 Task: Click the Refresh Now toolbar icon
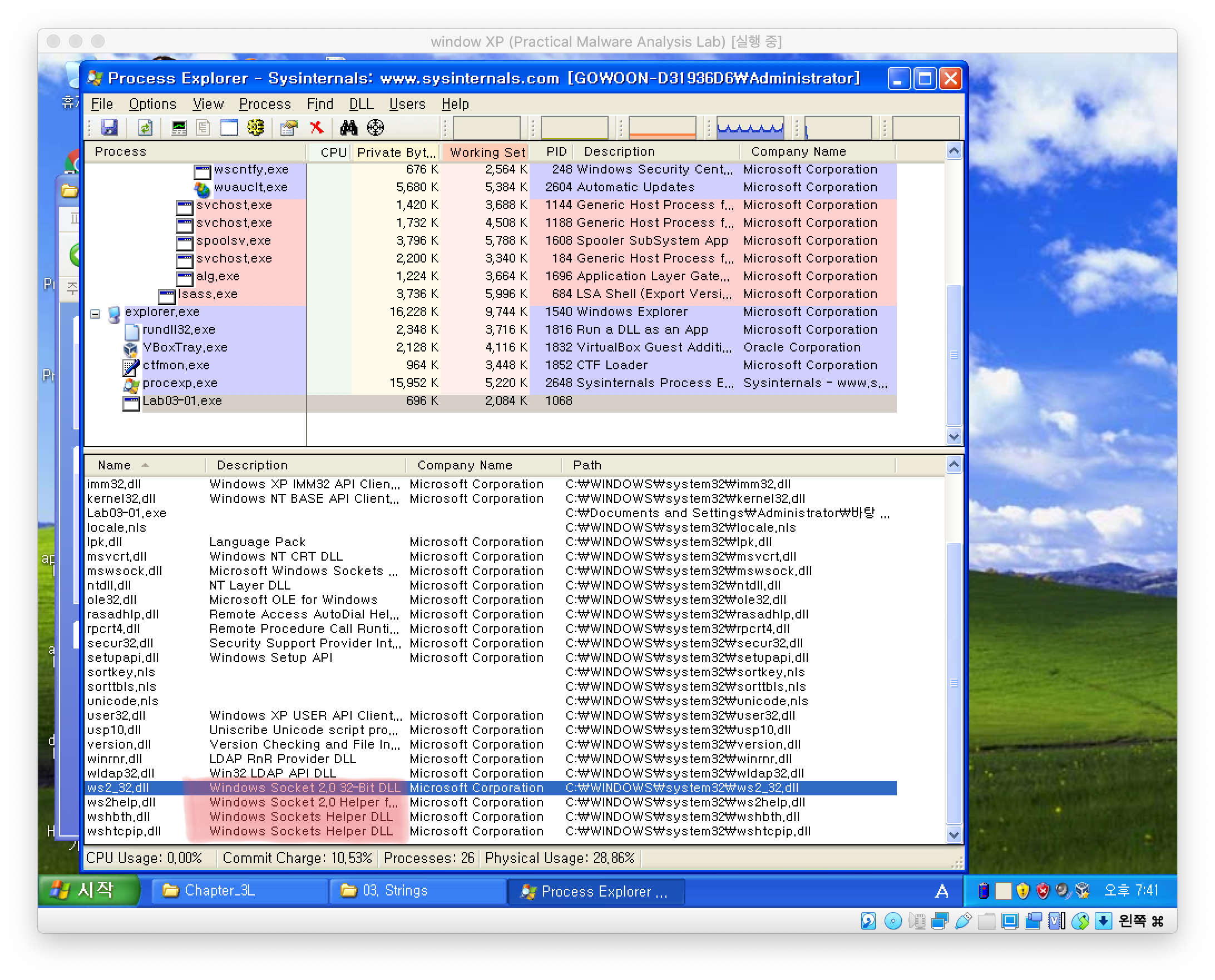[145, 127]
